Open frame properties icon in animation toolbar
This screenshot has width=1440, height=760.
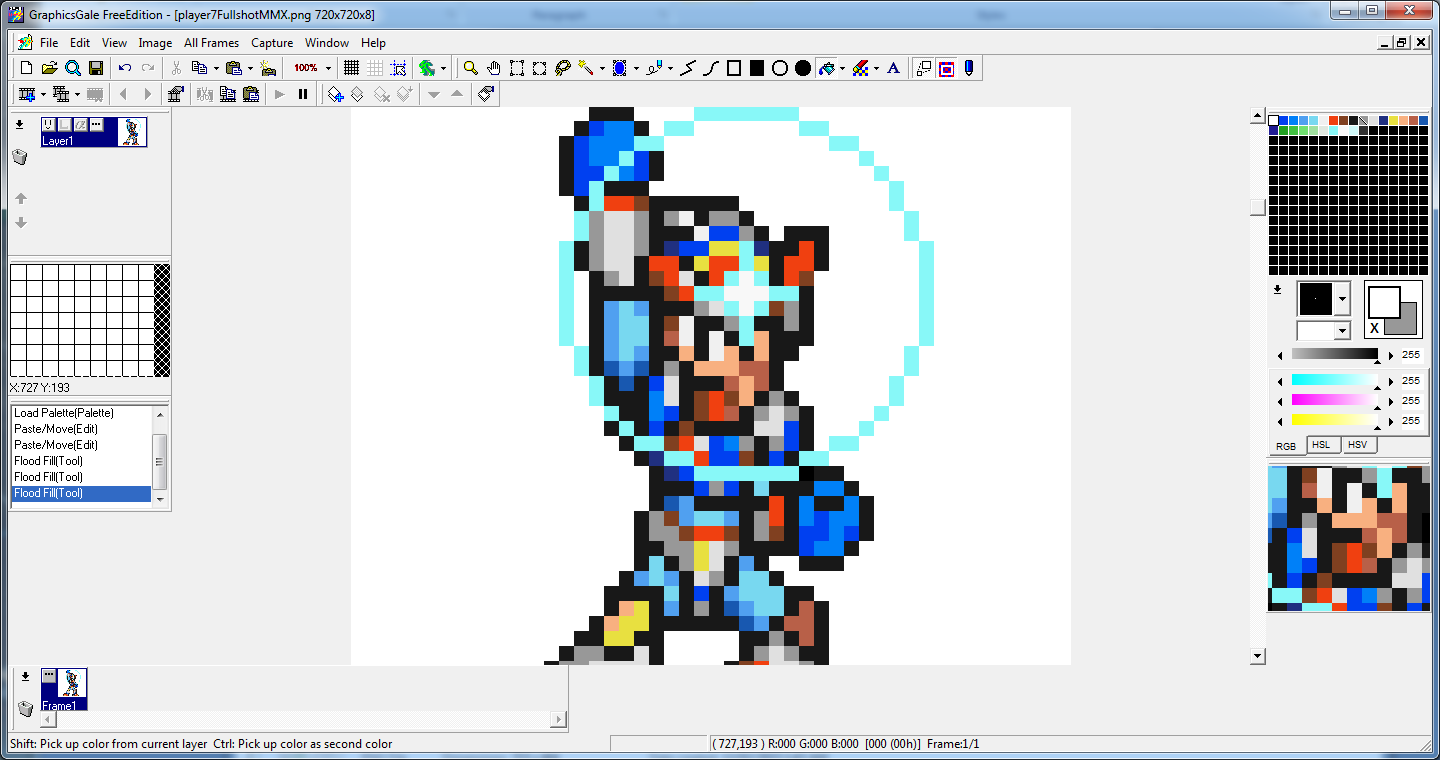[x=176, y=94]
